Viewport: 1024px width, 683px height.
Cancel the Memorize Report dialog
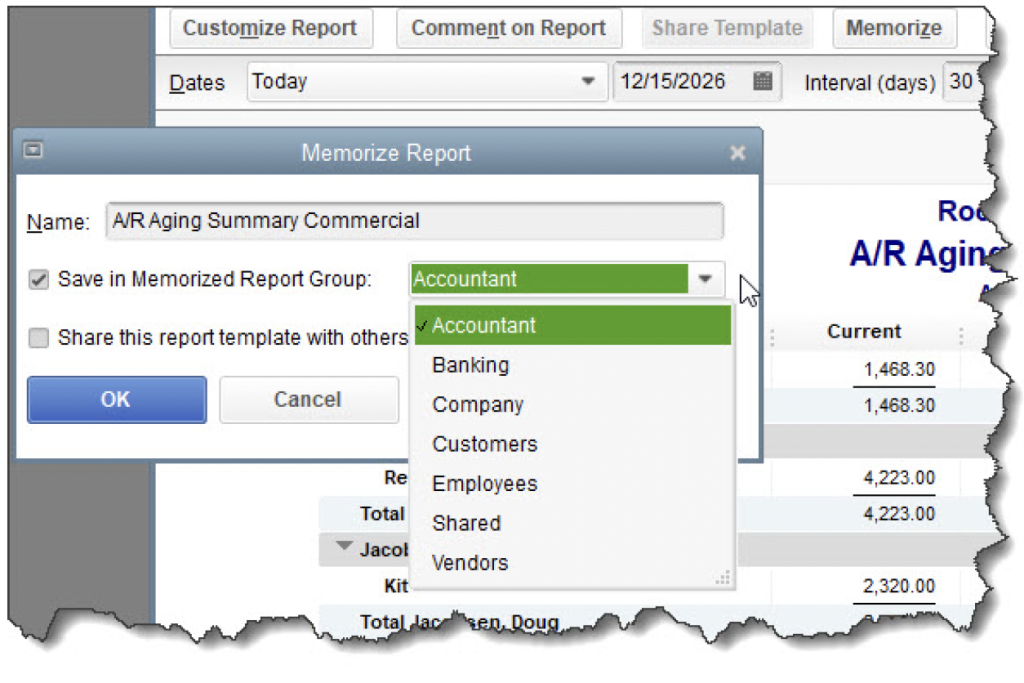click(307, 400)
